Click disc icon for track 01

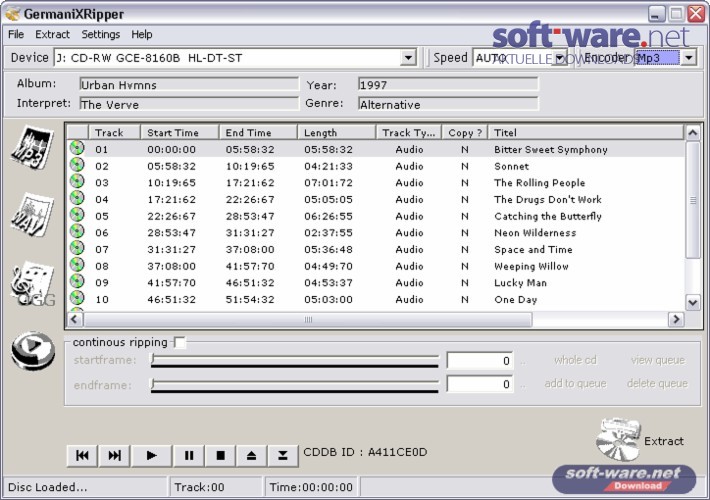click(x=77, y=148)
